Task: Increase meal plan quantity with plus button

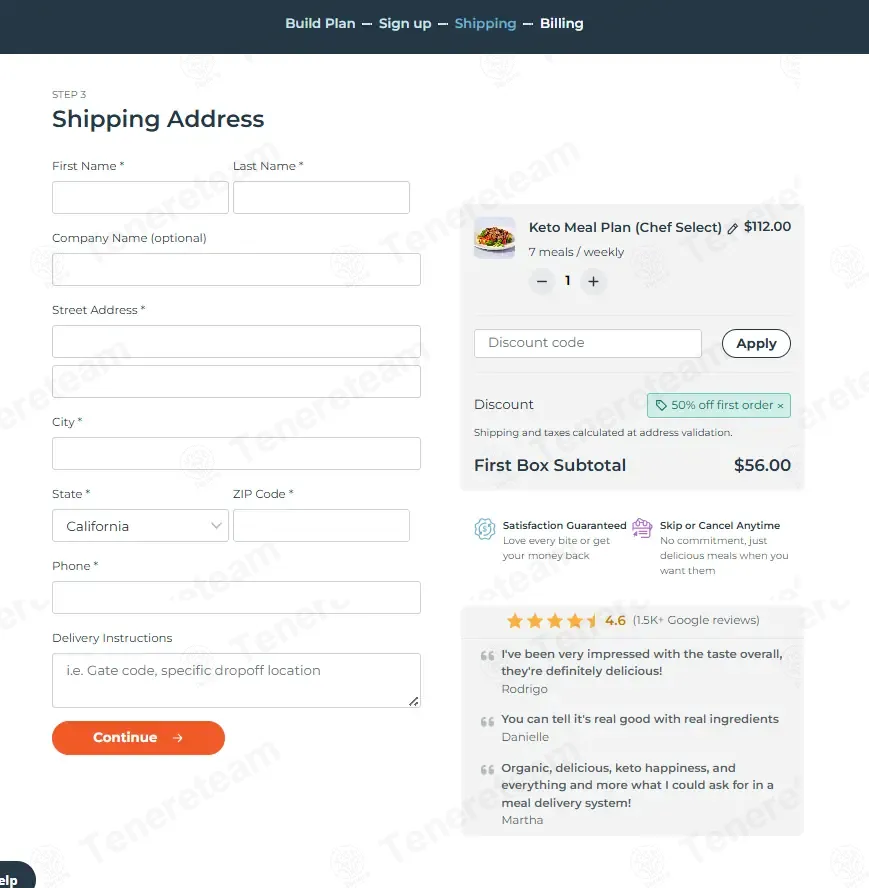Action: click(593, 281)
